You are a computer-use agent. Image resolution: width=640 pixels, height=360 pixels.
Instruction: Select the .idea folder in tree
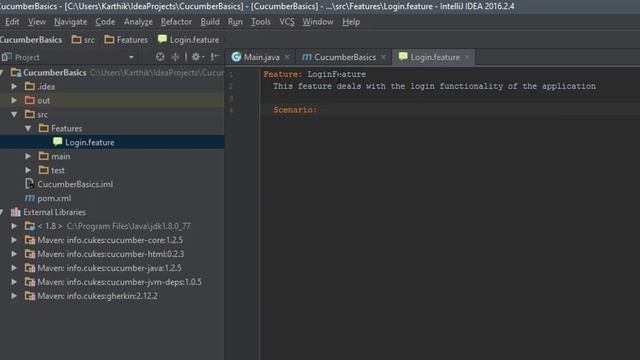(x=46, y=87)
